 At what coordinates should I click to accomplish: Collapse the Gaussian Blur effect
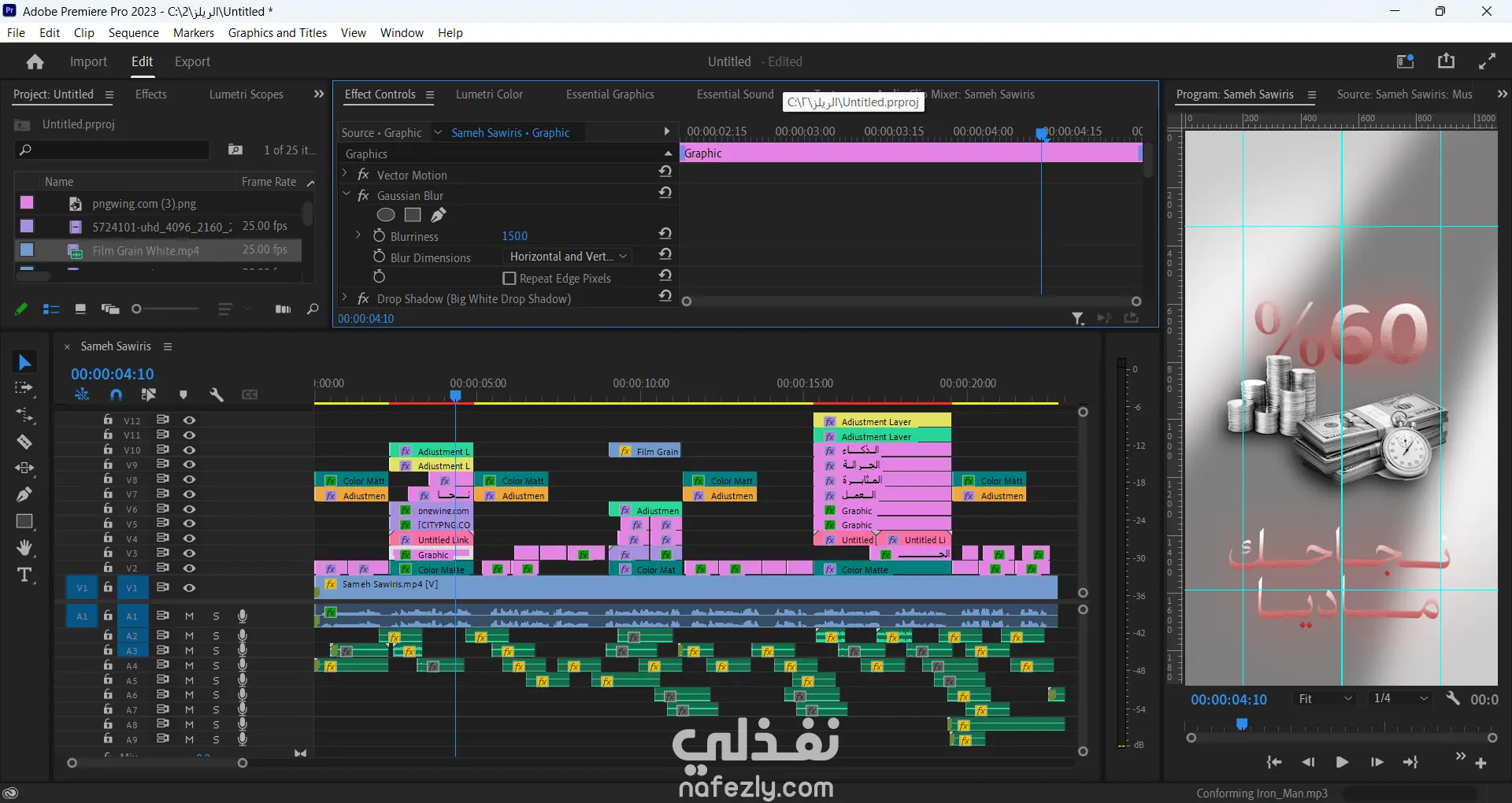click(x=345, y=194)
